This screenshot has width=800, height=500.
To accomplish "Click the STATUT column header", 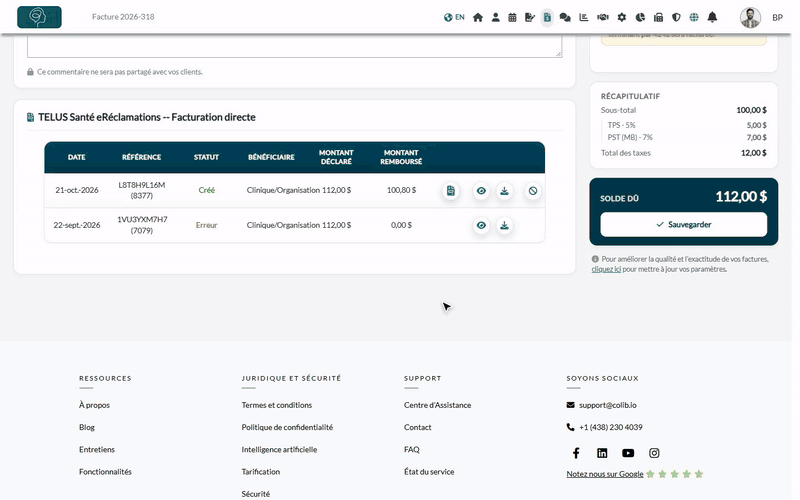I will [x=206, y=157].
